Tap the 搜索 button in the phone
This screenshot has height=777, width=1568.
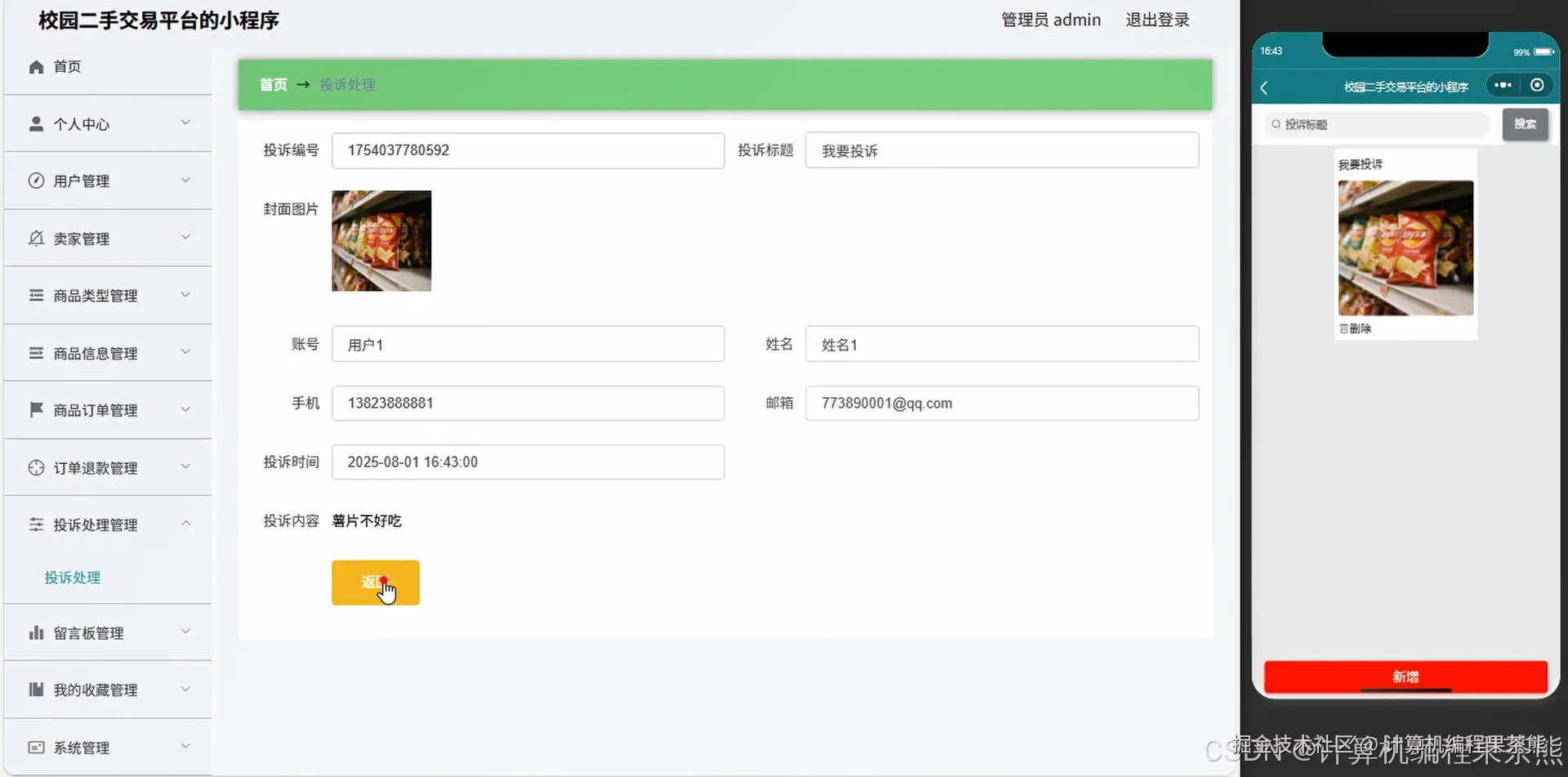click(x=1526, y=124)
